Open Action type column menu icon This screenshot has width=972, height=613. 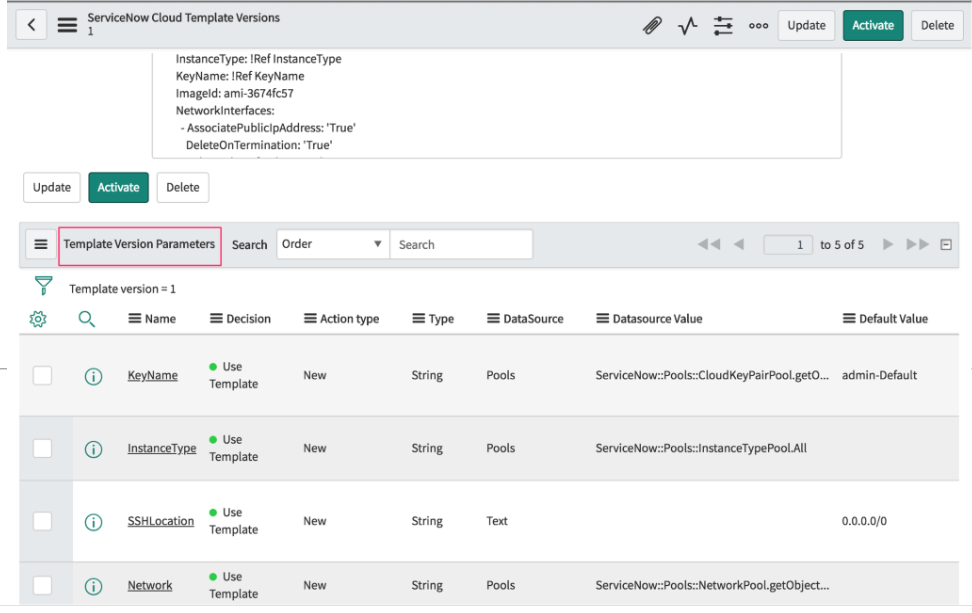[310, 319]
